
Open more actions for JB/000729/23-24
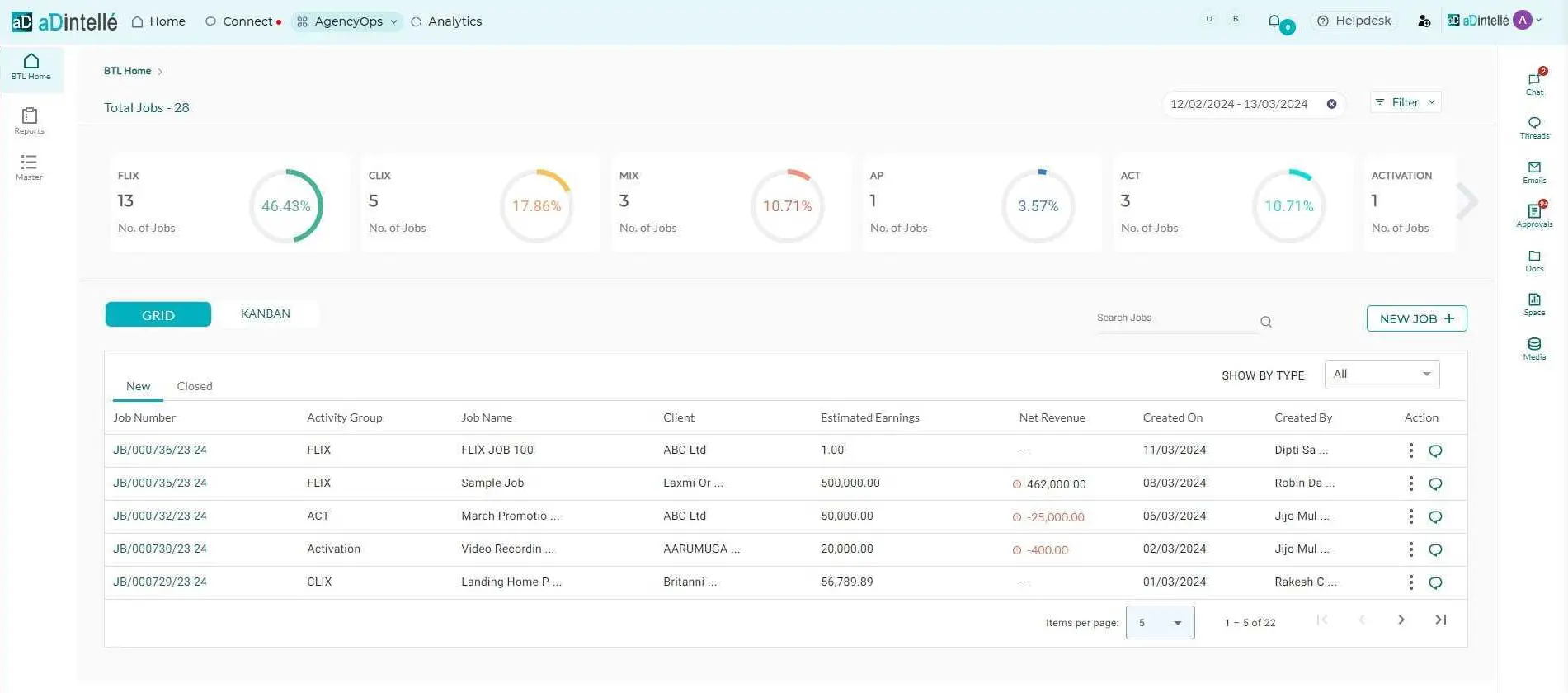pos(1410,582)
